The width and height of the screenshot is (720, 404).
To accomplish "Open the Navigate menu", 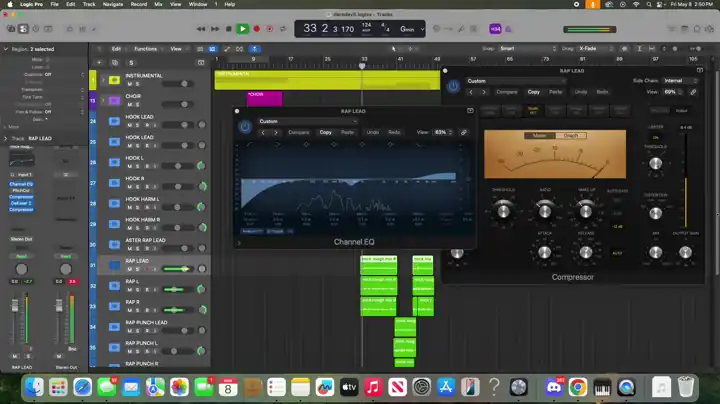I will click(113, 4).
